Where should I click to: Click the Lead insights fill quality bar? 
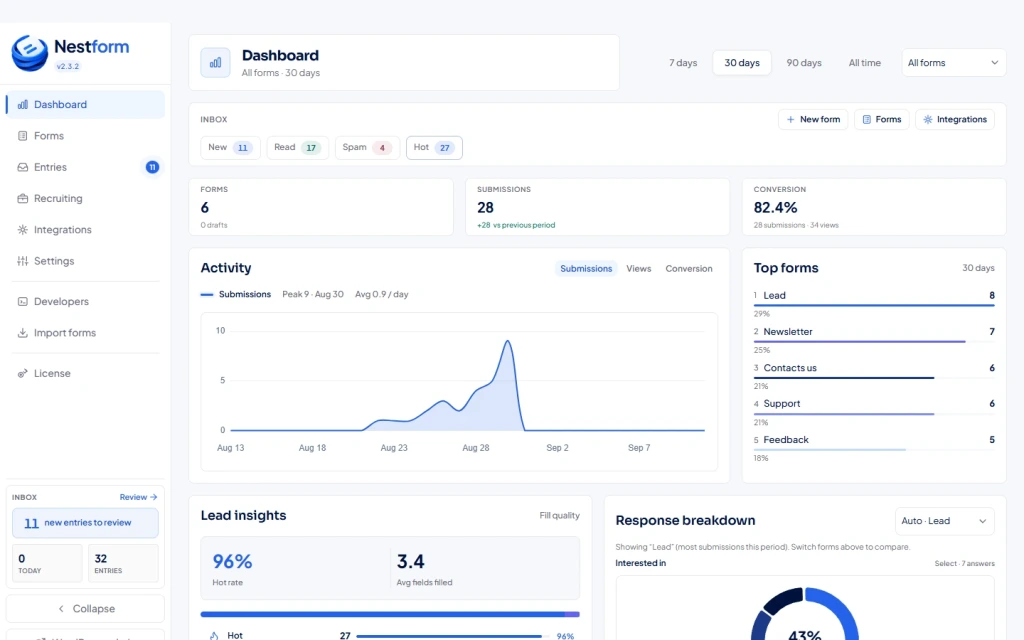point(390,615)
